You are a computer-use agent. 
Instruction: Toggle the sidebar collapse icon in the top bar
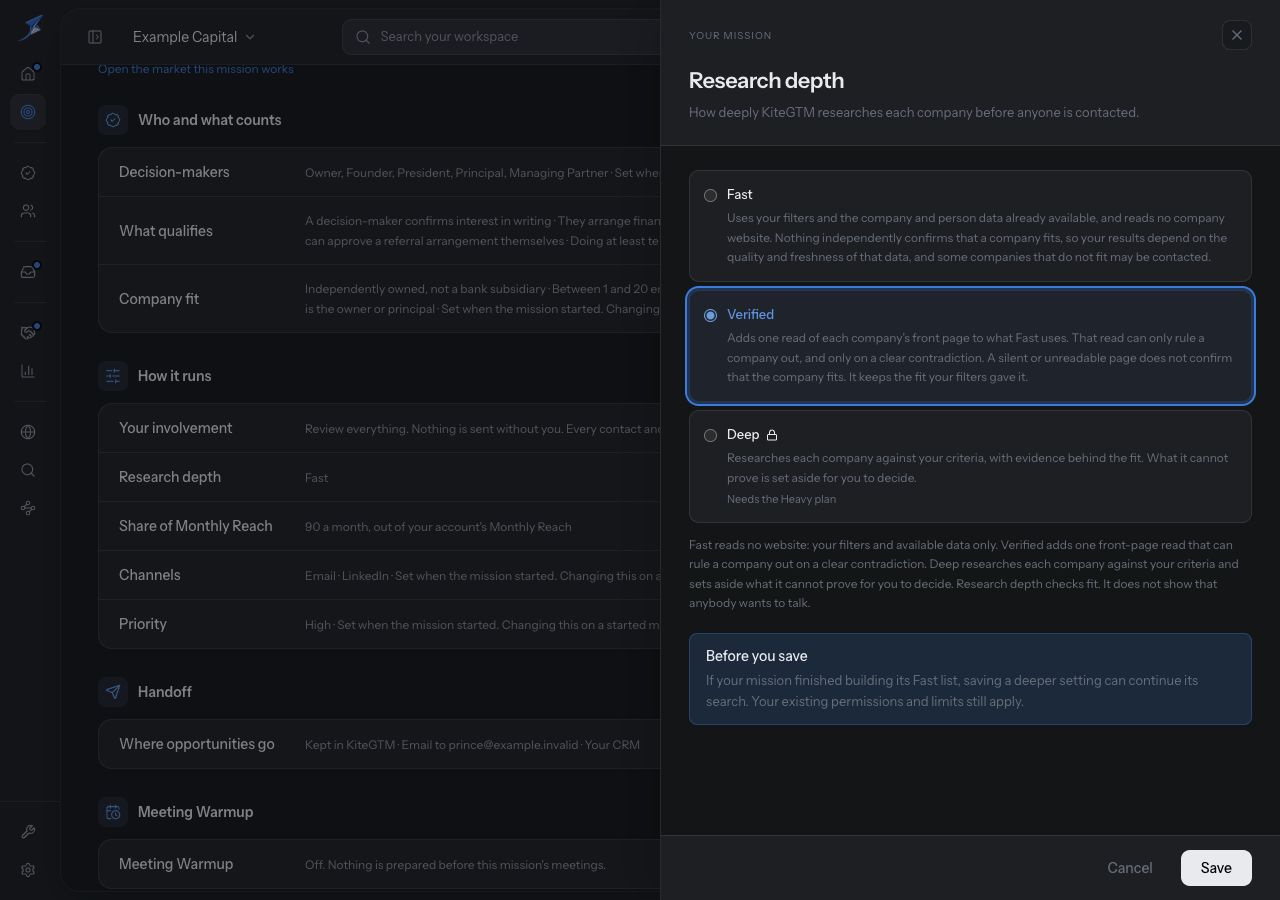[95, 37]
